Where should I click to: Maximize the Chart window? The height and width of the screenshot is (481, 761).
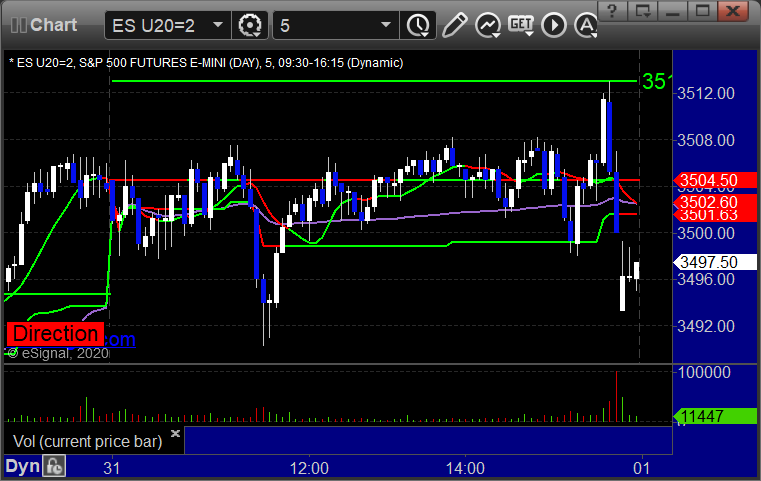coord(702,11)
